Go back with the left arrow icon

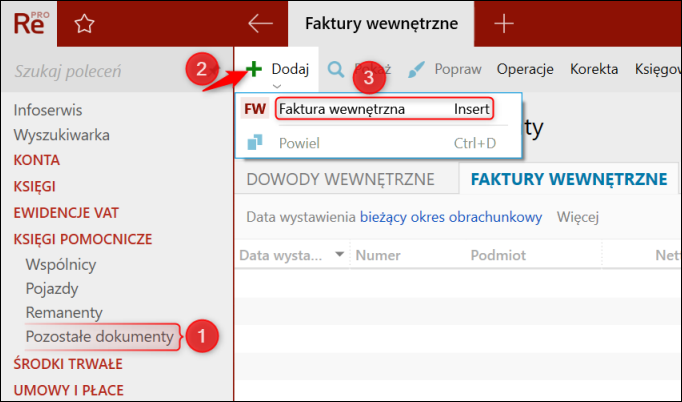(x=260, y=23)
